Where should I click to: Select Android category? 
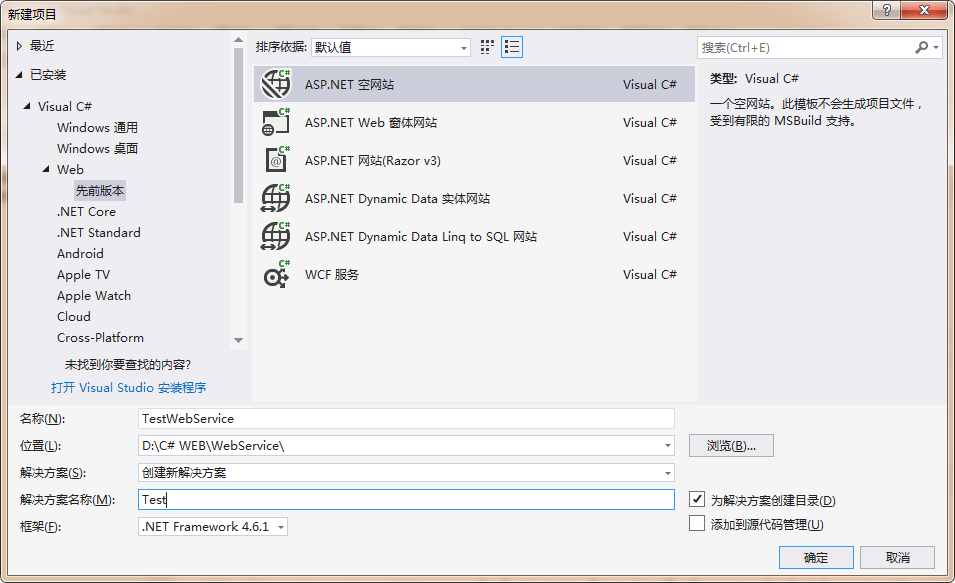pyautogui.click(x=80, y=253)
